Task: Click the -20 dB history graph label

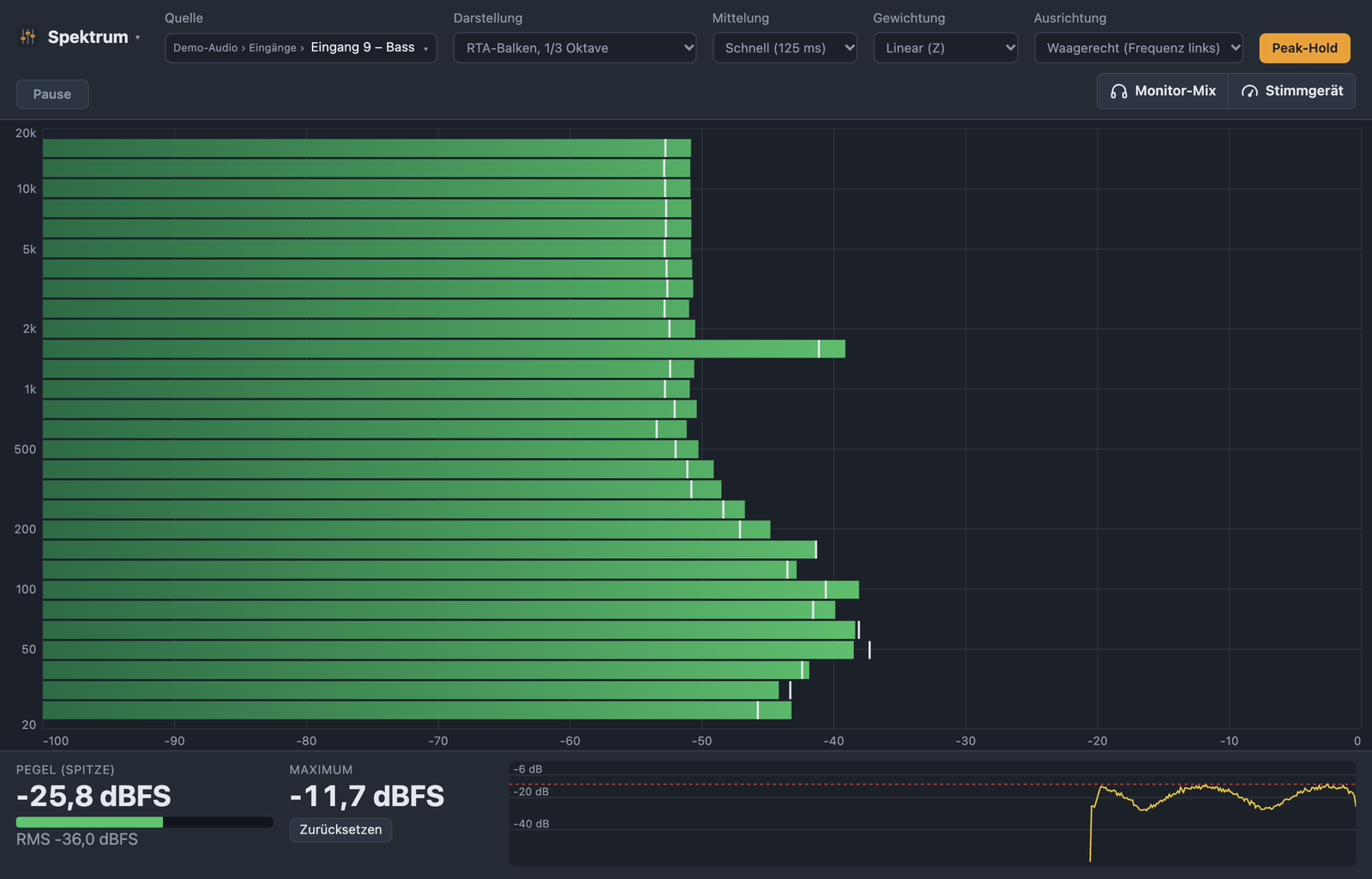Action: pyautogui.click(x=531, y=792)
